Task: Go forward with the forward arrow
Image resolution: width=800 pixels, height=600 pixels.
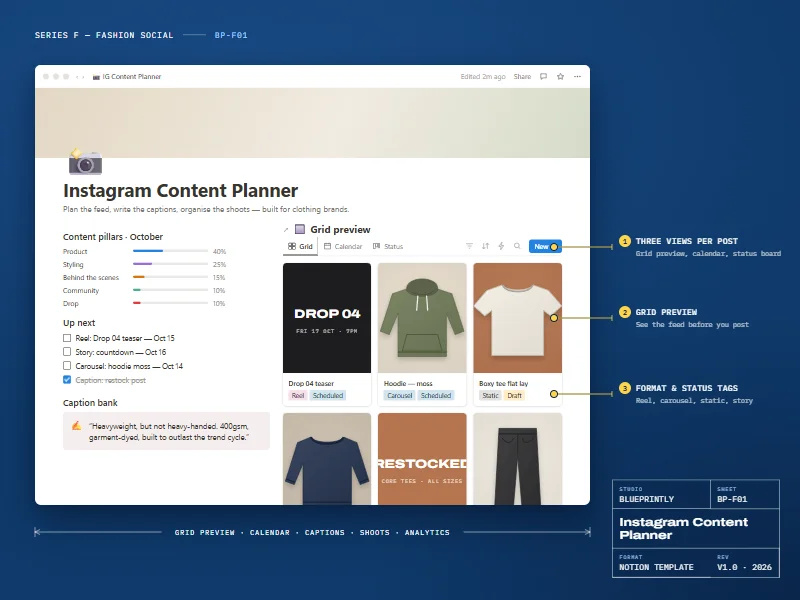Action: tap(83, 77)
